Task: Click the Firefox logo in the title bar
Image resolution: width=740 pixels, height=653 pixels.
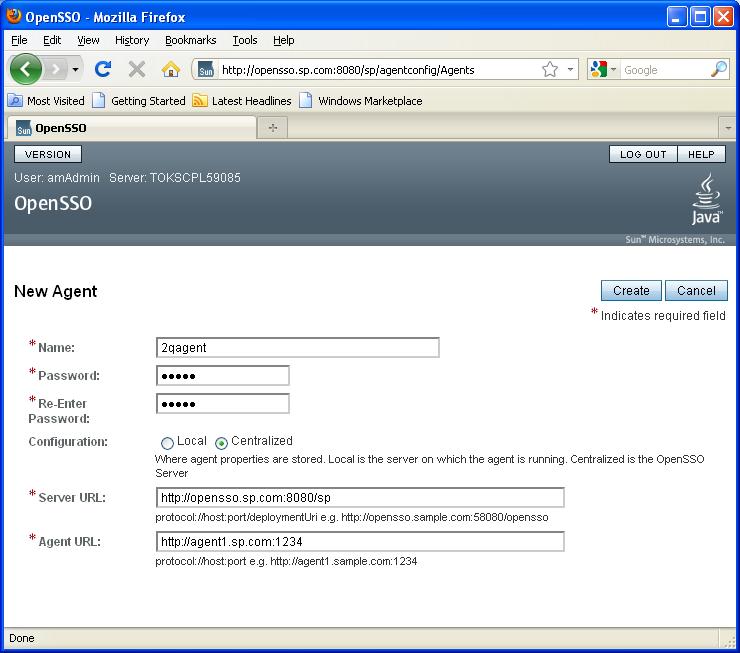Action: click(14, 16)
